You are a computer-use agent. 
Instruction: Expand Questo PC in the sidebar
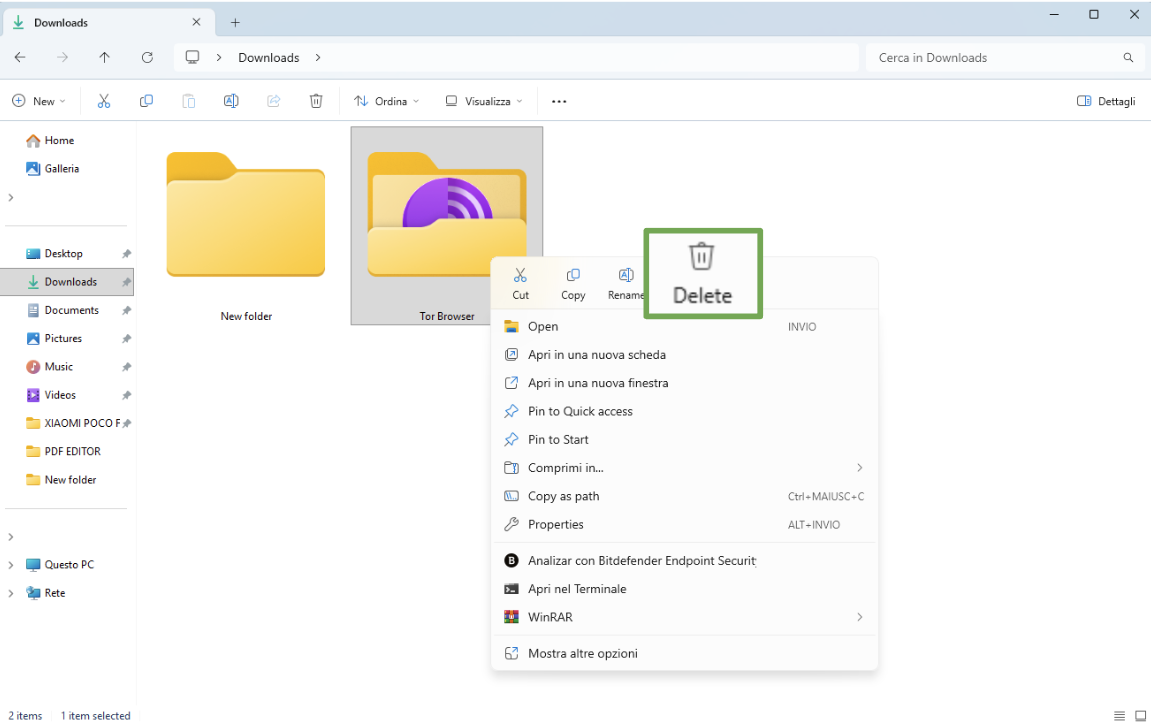(10, 564)
